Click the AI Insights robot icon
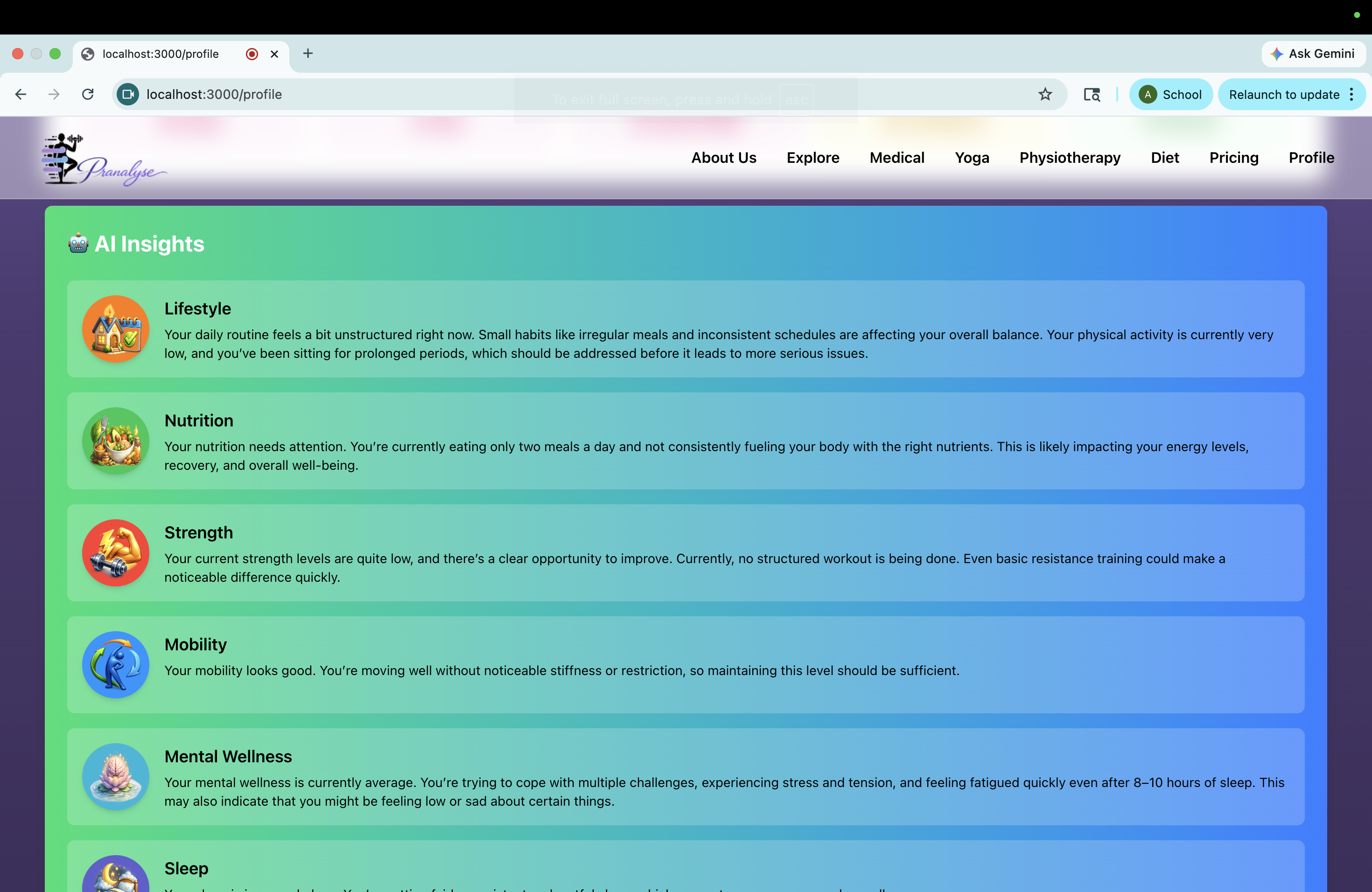 (78, 244)
